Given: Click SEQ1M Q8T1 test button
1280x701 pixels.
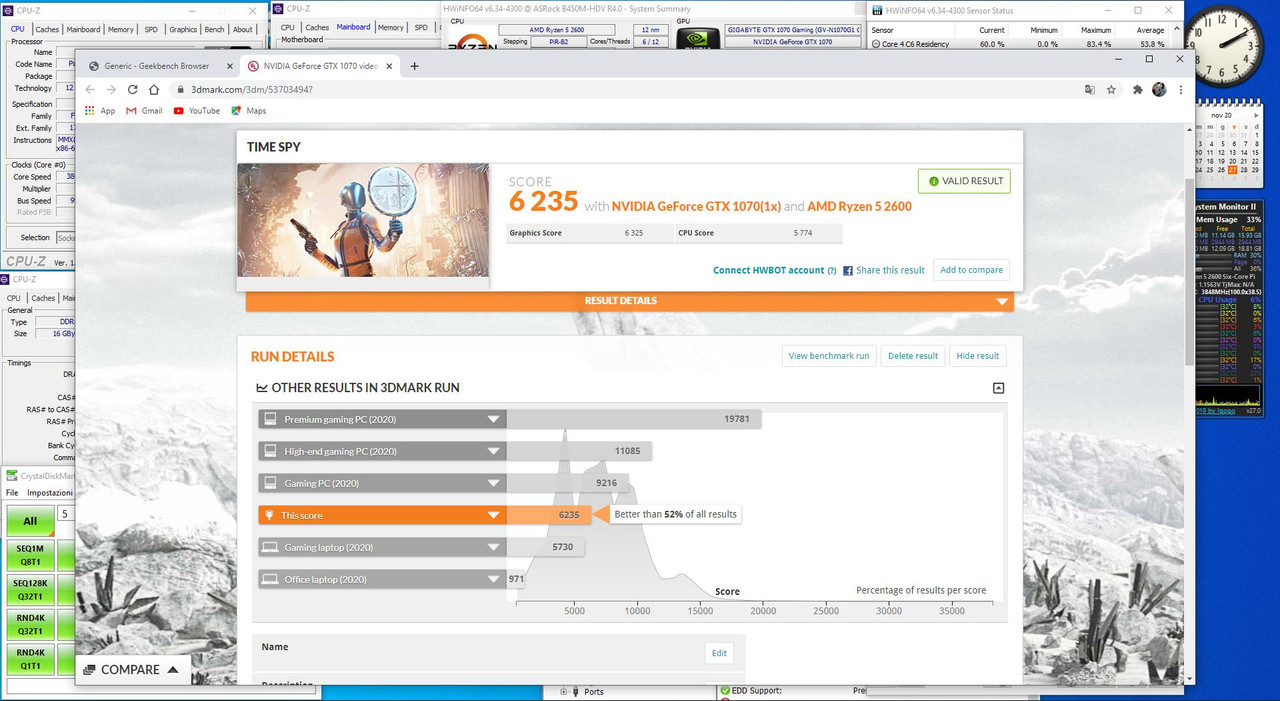Looking at the screenshot, I should (30, 555).
